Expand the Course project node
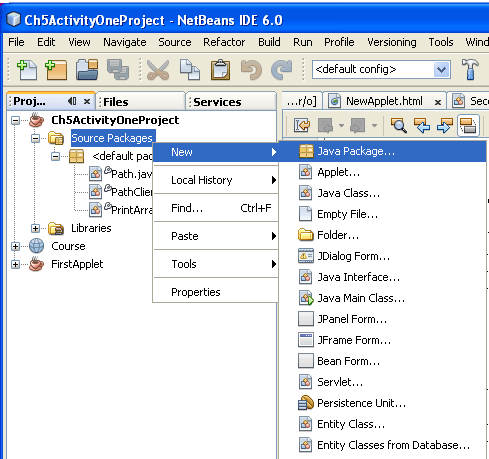 (15, 246)
